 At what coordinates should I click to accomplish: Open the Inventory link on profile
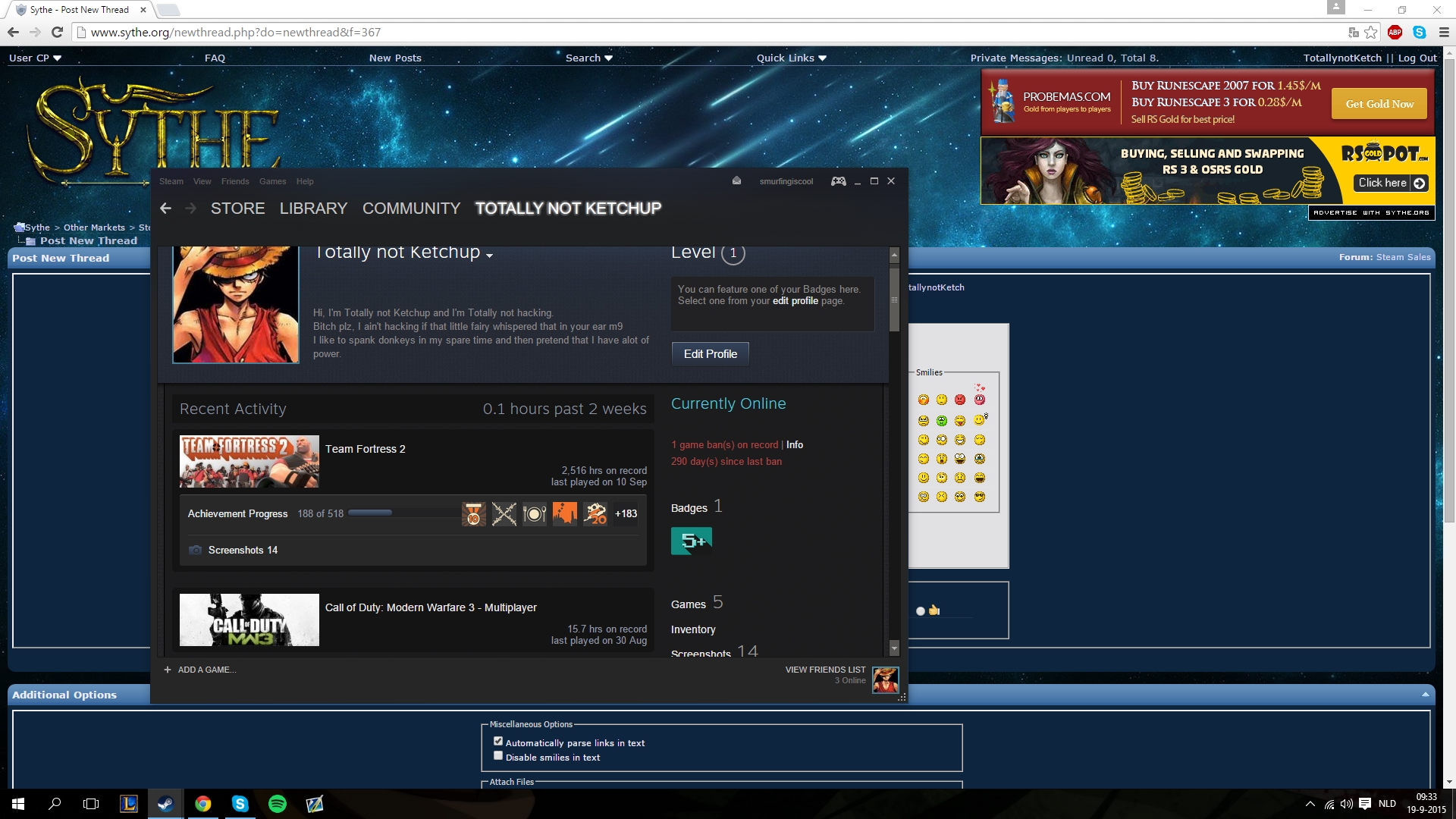pos(693,629)
